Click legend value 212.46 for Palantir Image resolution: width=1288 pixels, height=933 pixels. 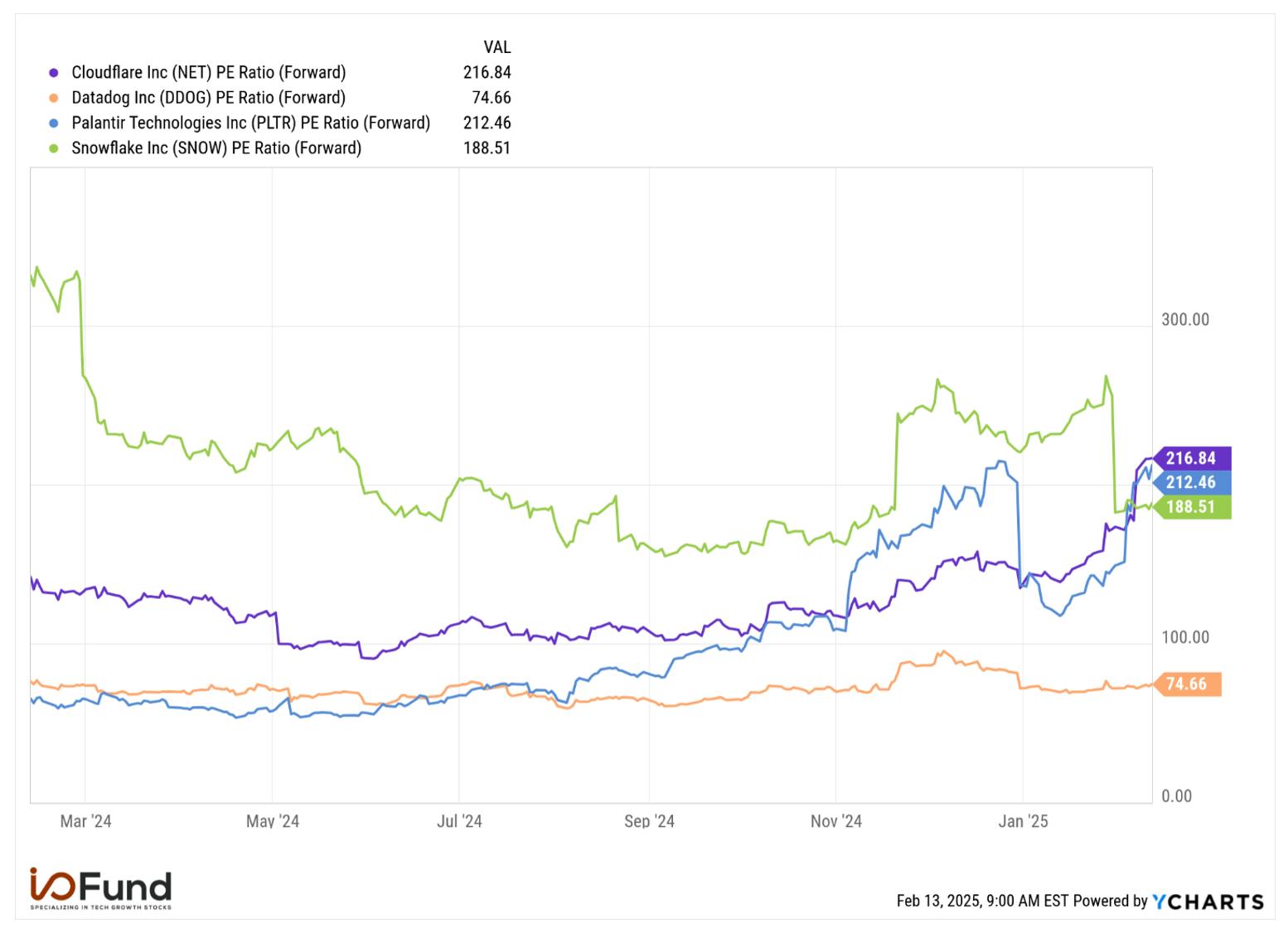click(x=487, y=123)
